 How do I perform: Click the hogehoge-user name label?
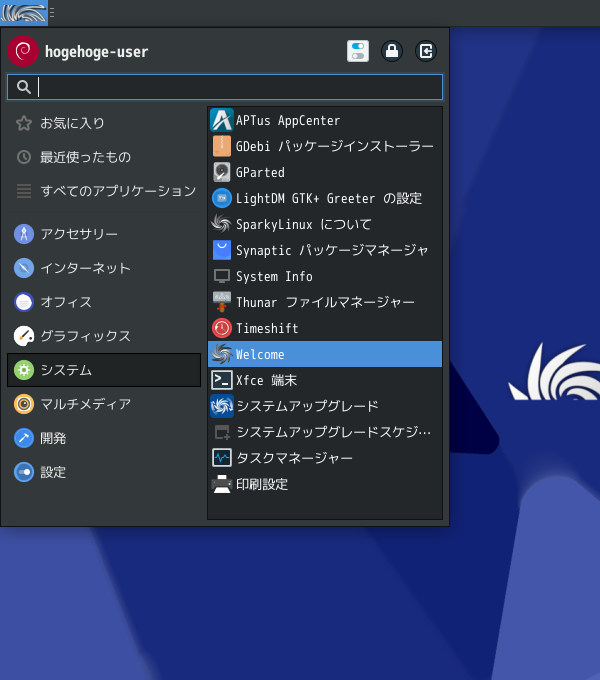click(x=97, y=52)
